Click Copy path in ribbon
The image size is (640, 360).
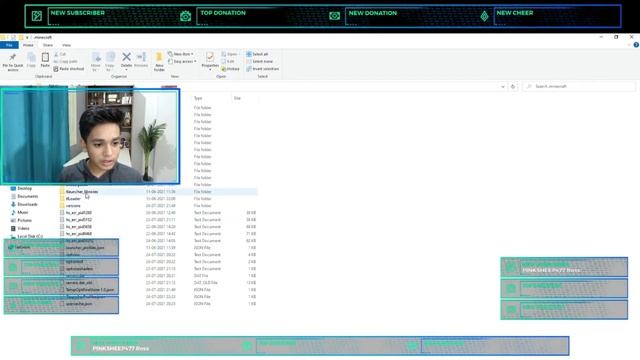(65, 61)
